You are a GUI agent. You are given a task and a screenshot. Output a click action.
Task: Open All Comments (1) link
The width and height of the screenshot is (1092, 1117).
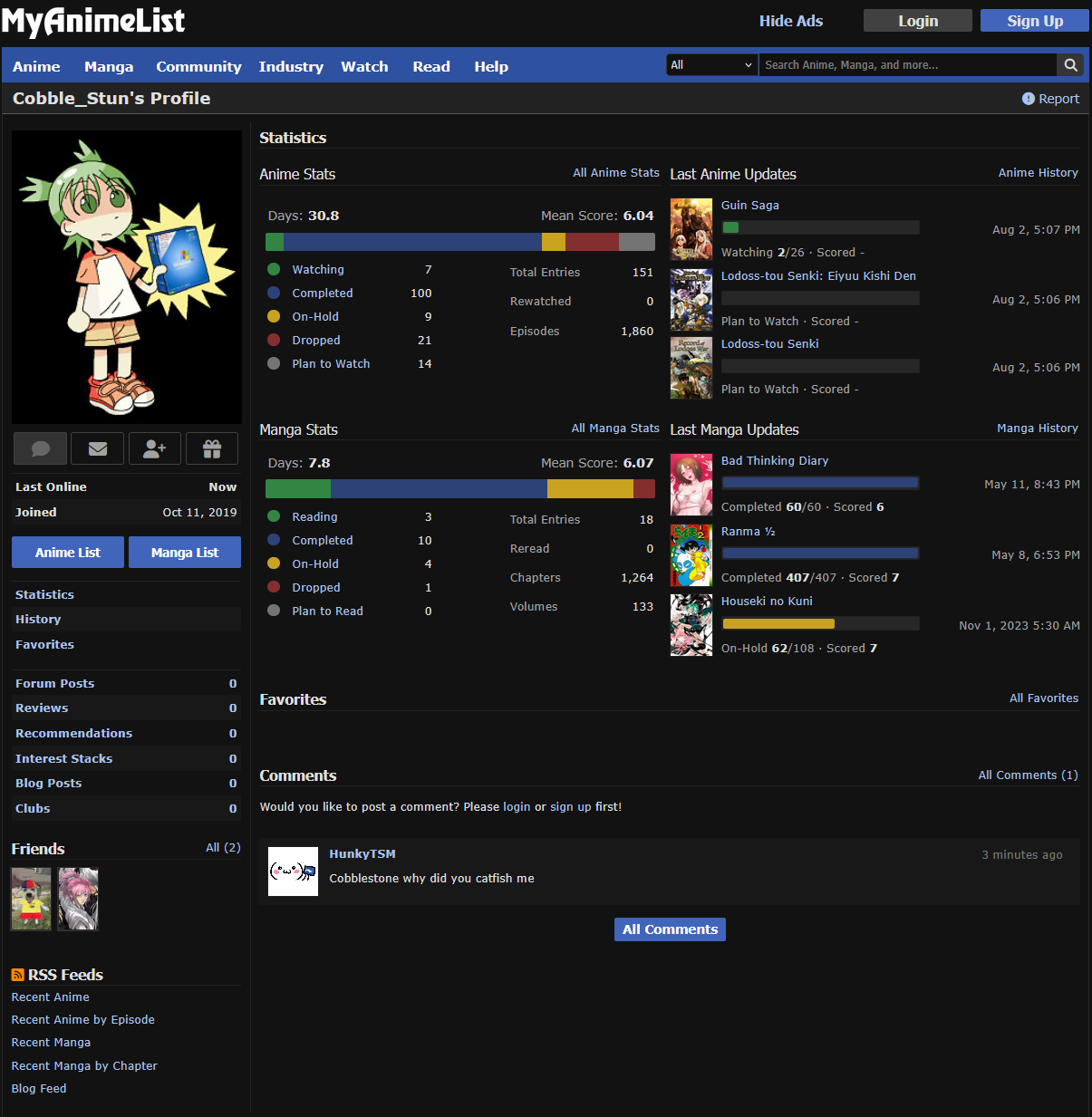click(1029, 775)
